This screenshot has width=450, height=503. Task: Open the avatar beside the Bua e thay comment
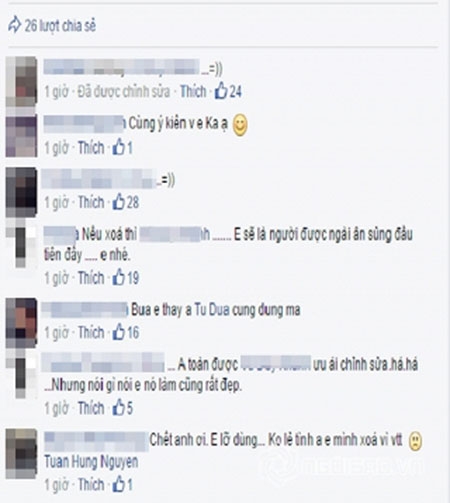(x=21, y=323)
